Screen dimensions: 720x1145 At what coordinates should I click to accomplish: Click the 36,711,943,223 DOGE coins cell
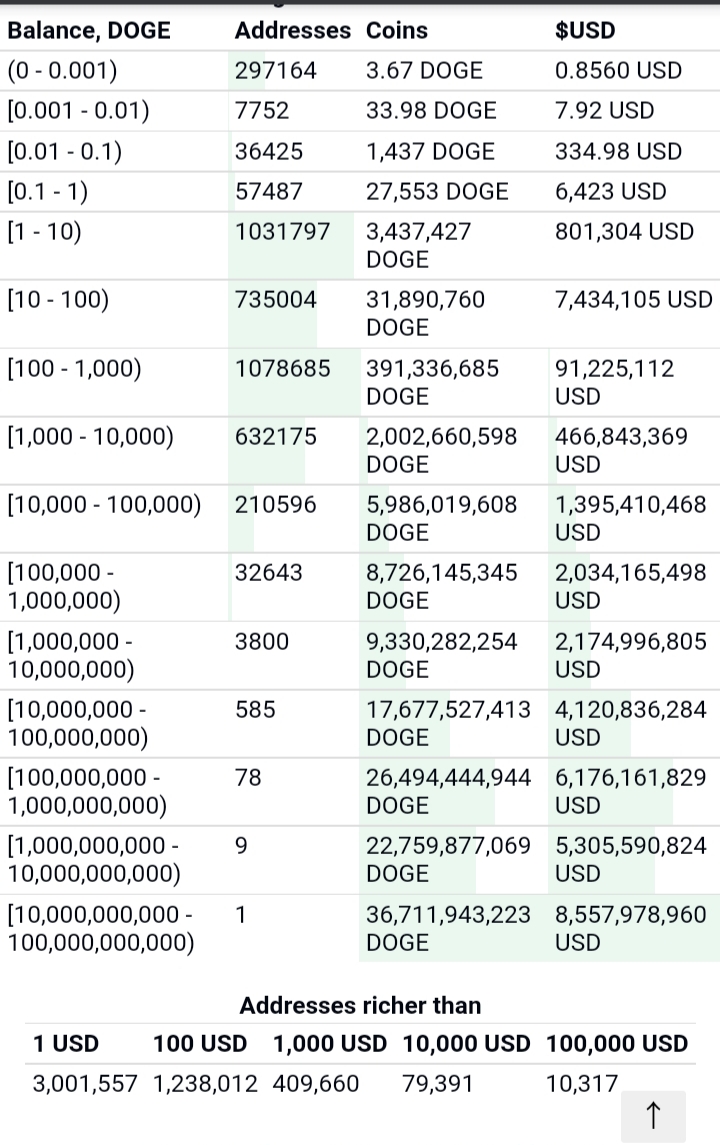[448, 928]
